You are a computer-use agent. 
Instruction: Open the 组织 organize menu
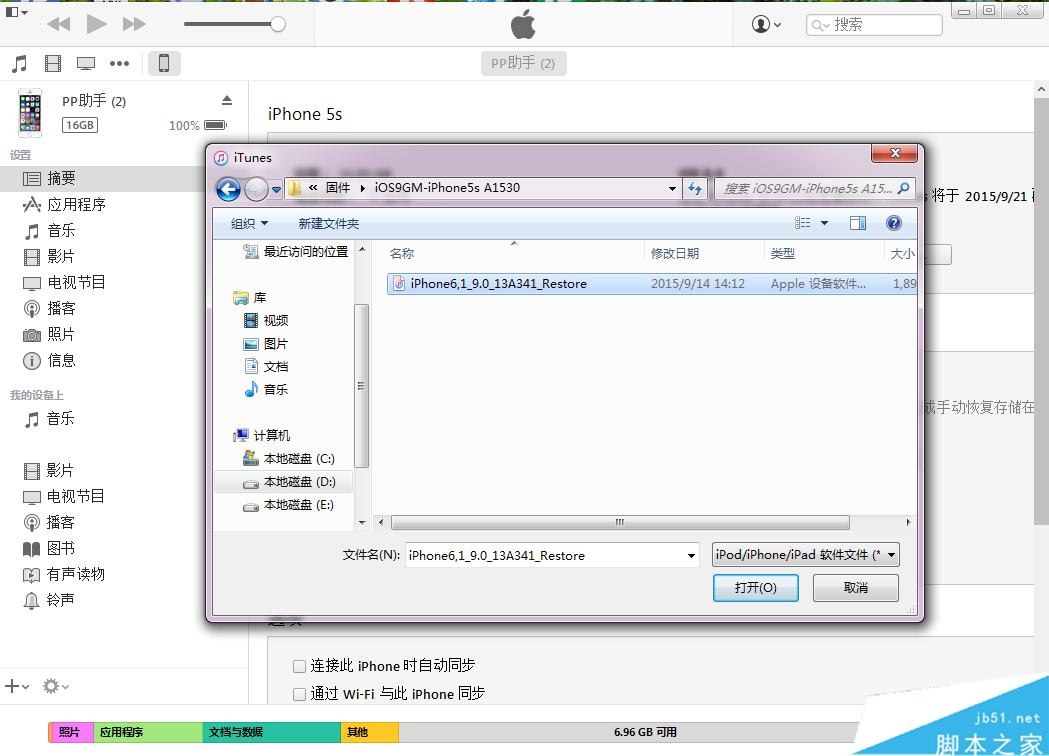[249, 223]
